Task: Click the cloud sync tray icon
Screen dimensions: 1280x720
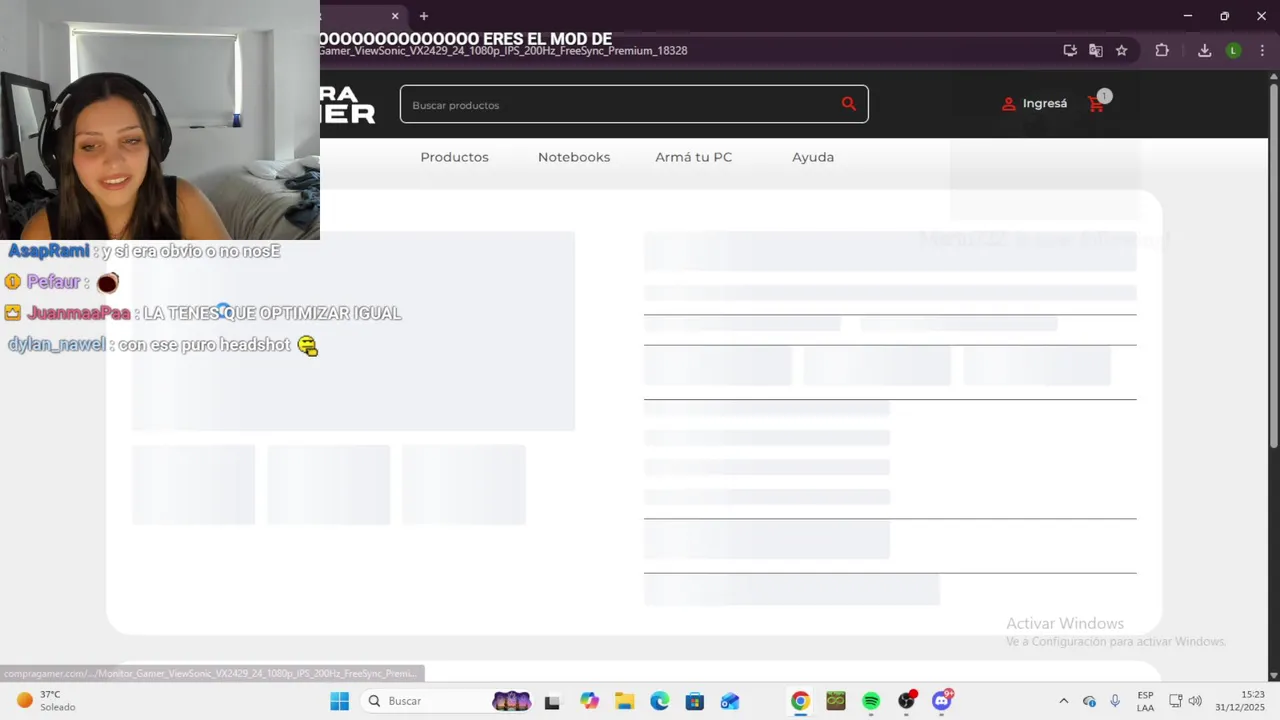Action: [1089, 701]
